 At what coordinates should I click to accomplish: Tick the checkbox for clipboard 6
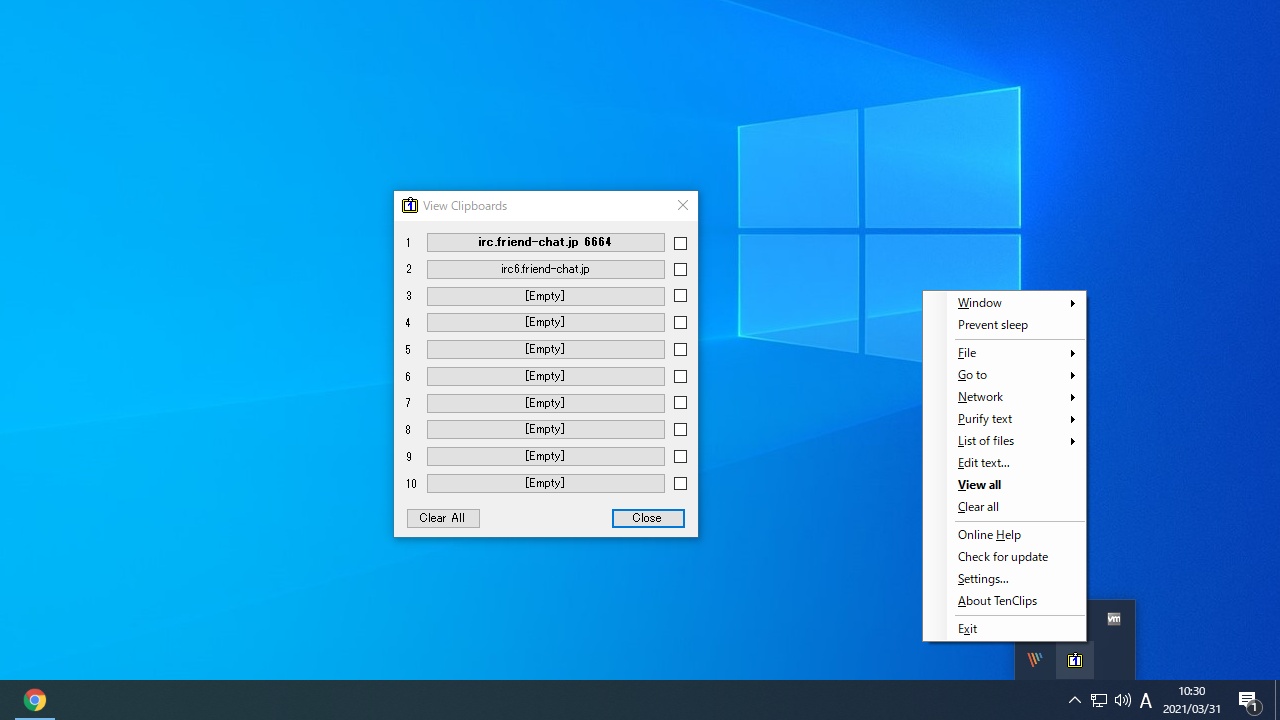pyautogui.click(x=680, y=377)
